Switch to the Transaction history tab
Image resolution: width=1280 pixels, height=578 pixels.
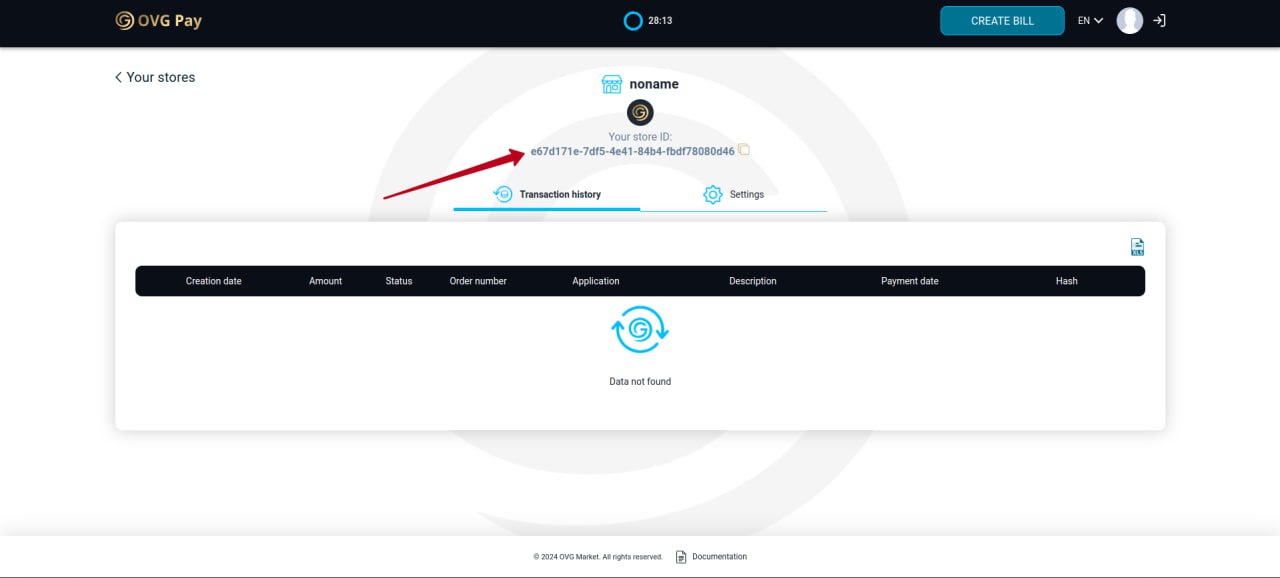547,194
